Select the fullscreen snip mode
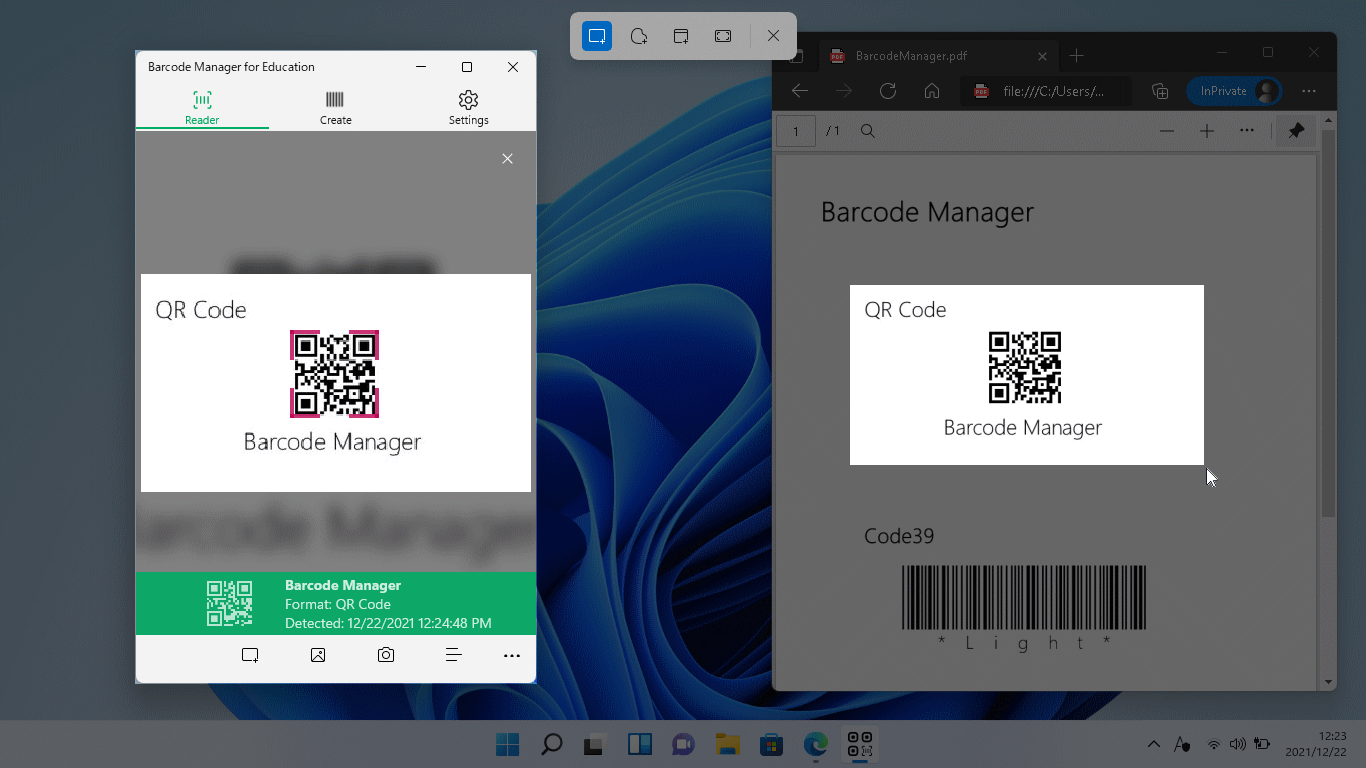 pyautogui.click(x=722, y=35)
